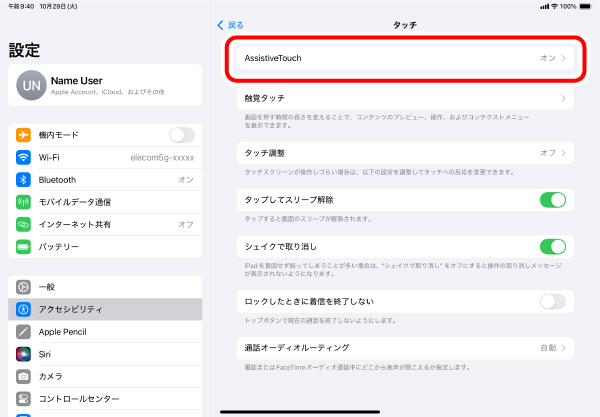Tap the Wi-Fi signal icon in status bar

pyautogui.click(x=554, y=7)
